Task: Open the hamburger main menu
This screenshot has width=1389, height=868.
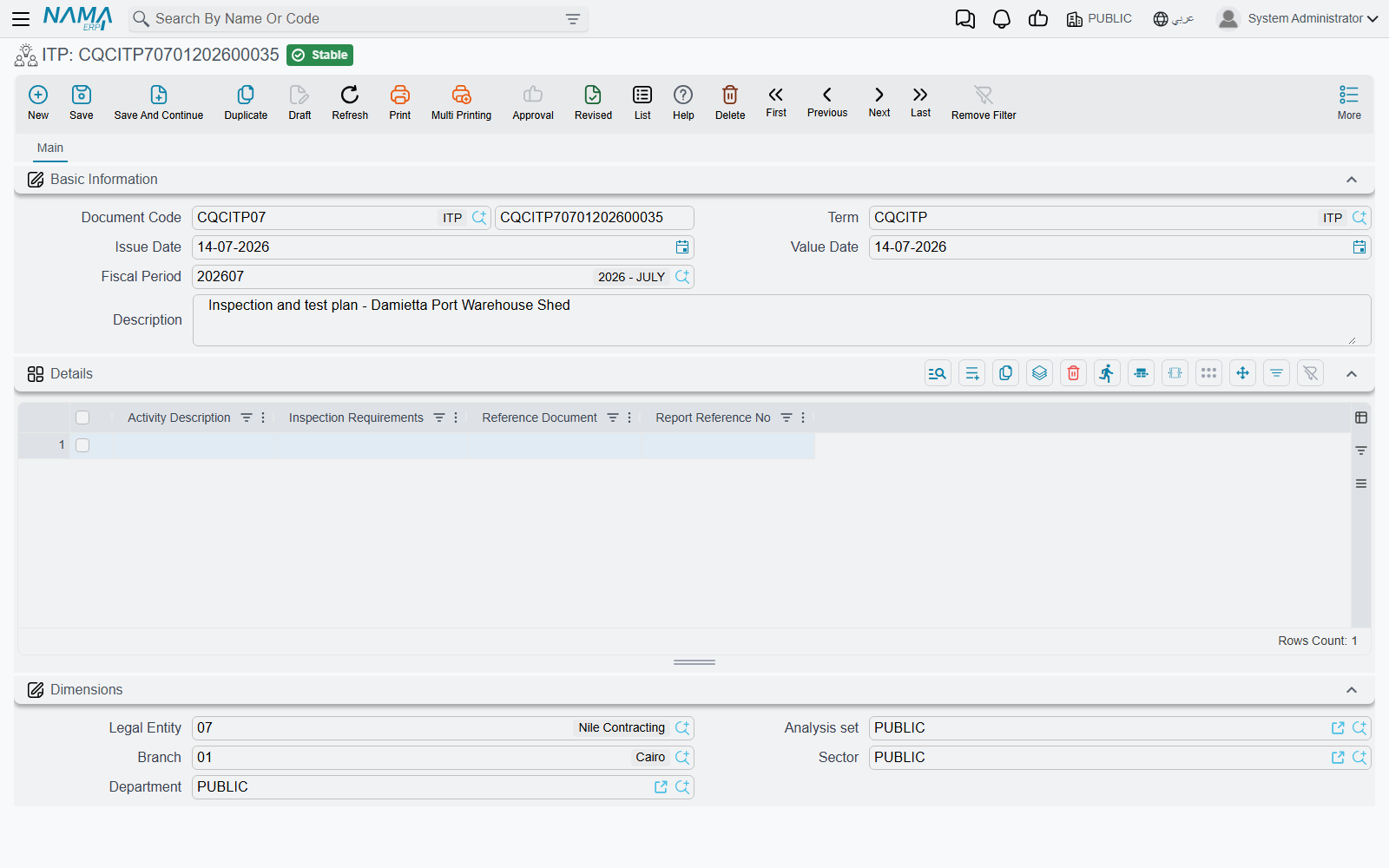Action: pos(21,18)
